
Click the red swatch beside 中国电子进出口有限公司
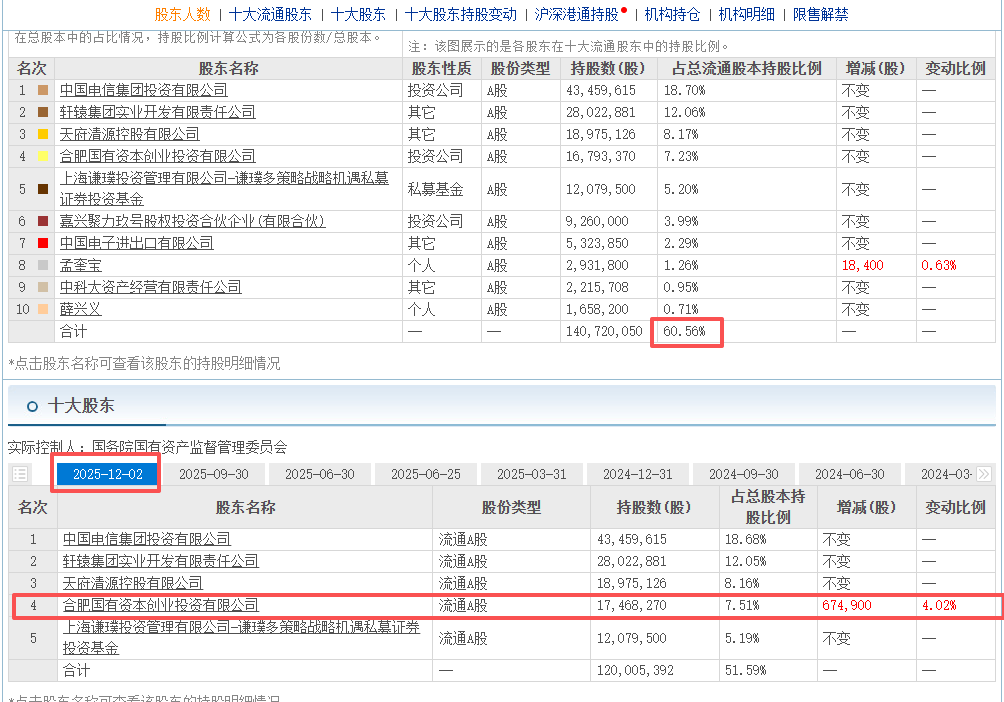click(43, 243)
